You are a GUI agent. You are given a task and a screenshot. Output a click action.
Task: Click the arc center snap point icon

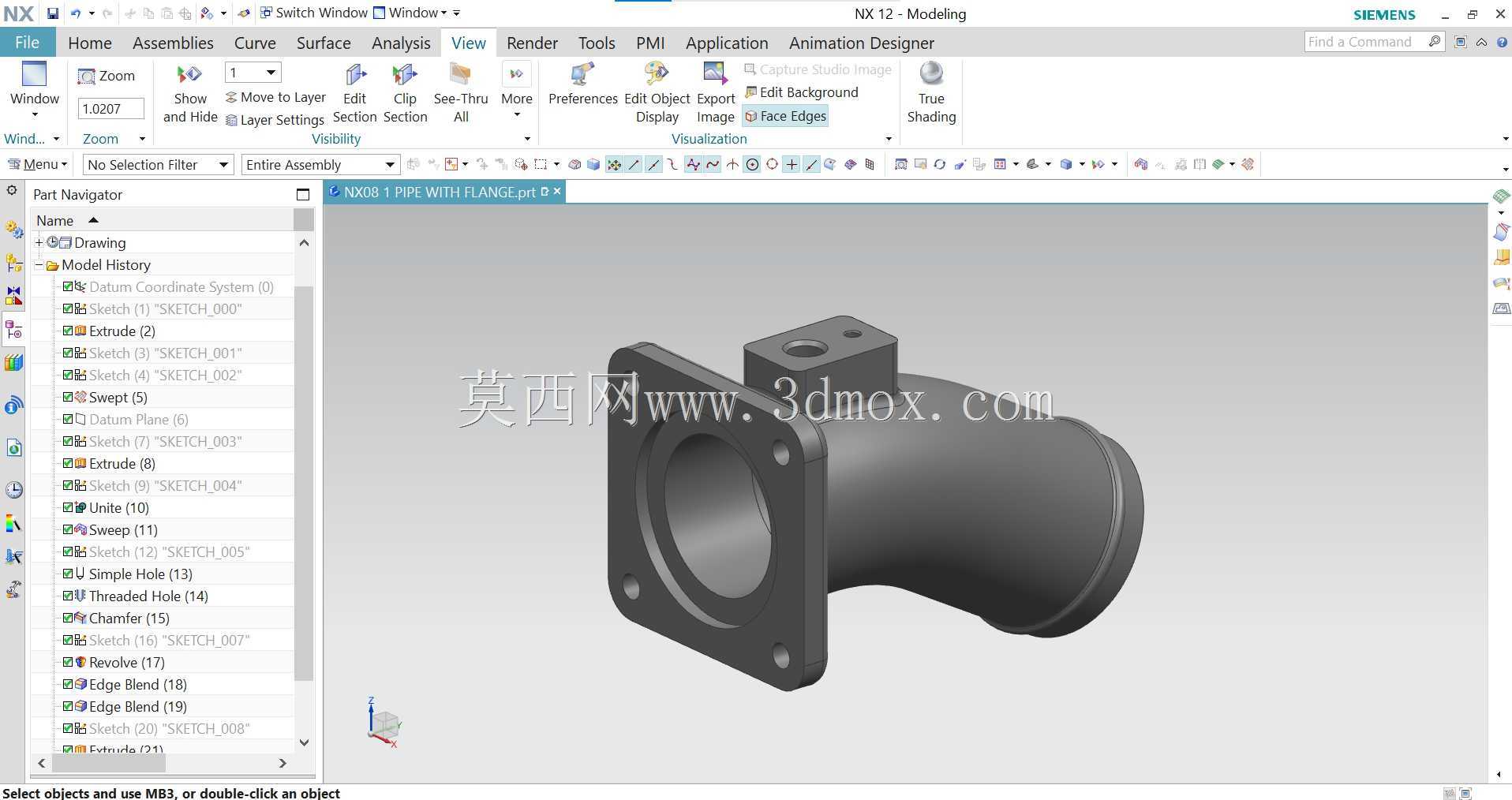point(752,164)
